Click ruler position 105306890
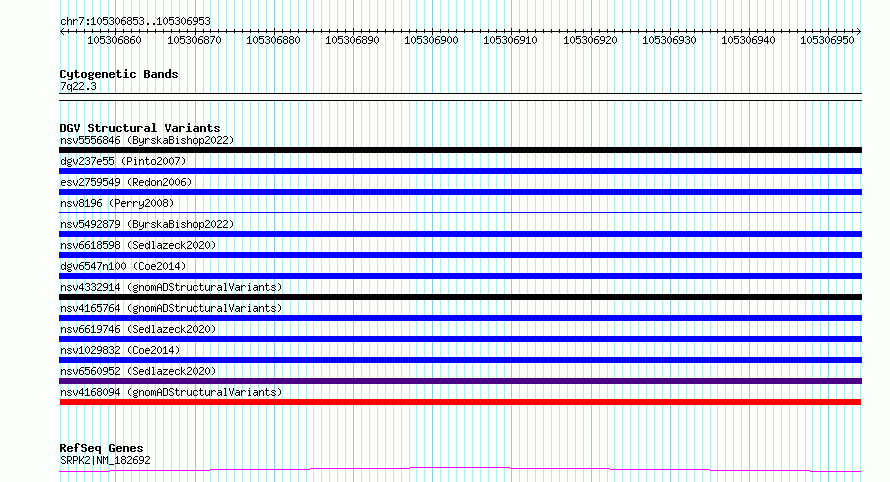Image resolution: width=890 pixels, height=482 pixels. coord(352,40)
